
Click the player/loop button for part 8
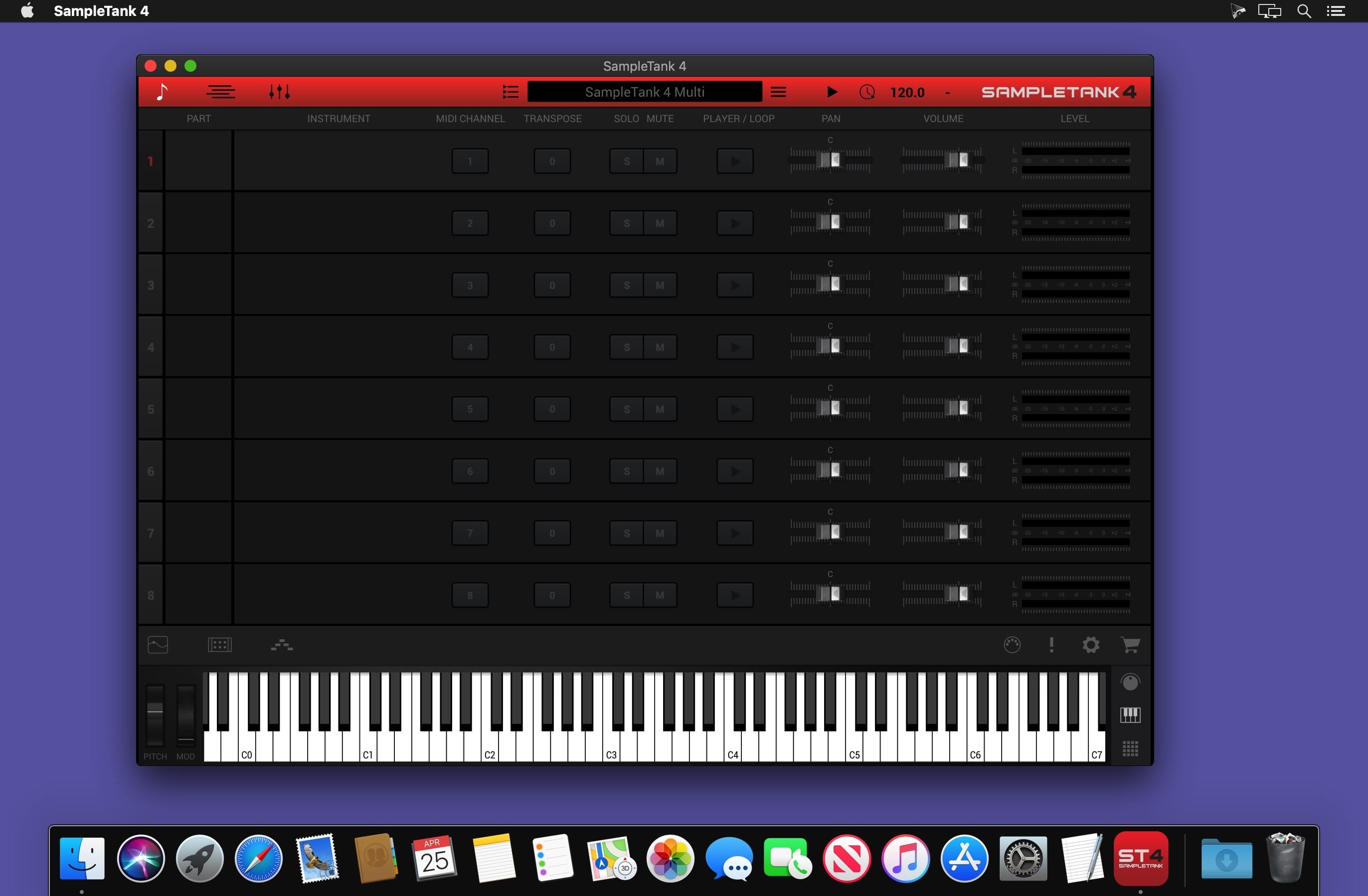pyautogui.click(x=735, y=596)
